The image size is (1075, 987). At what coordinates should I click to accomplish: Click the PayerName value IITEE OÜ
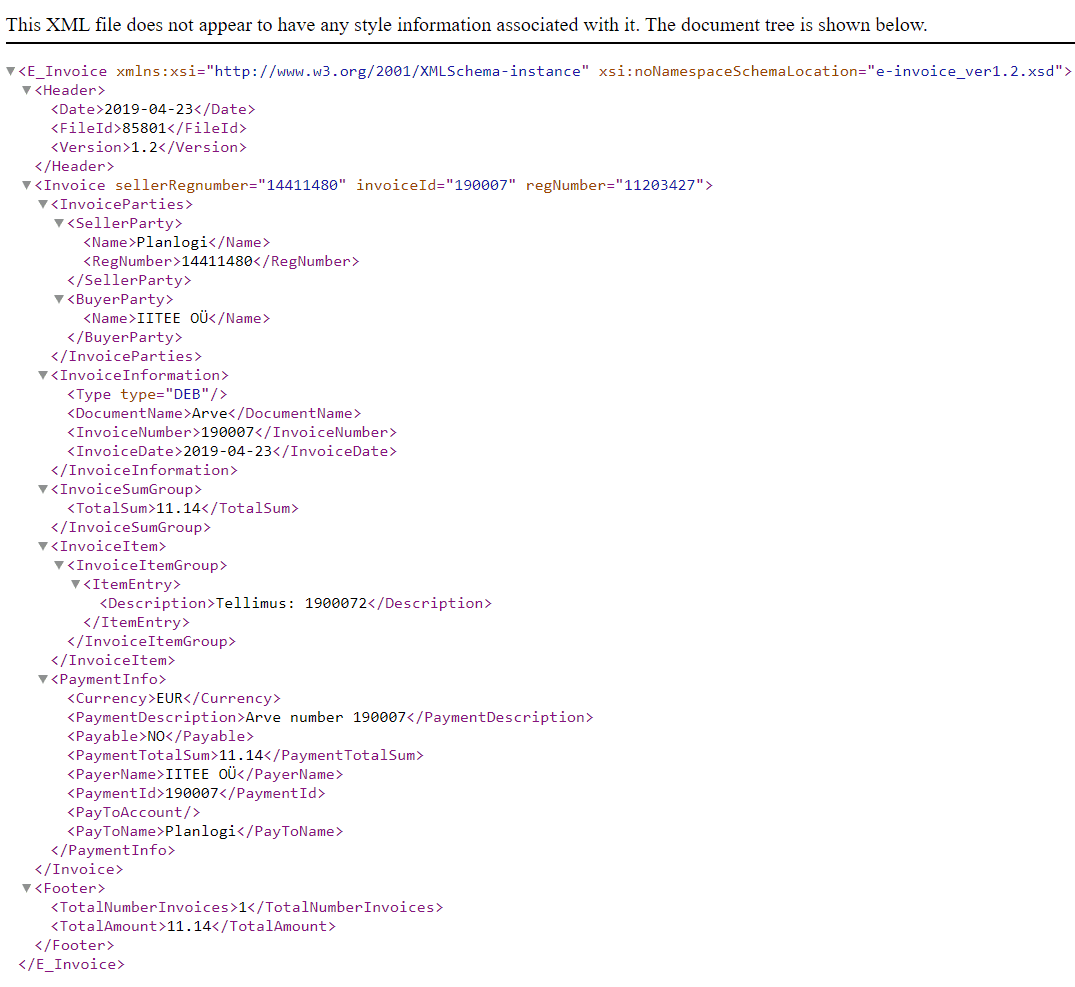[201, 775]
